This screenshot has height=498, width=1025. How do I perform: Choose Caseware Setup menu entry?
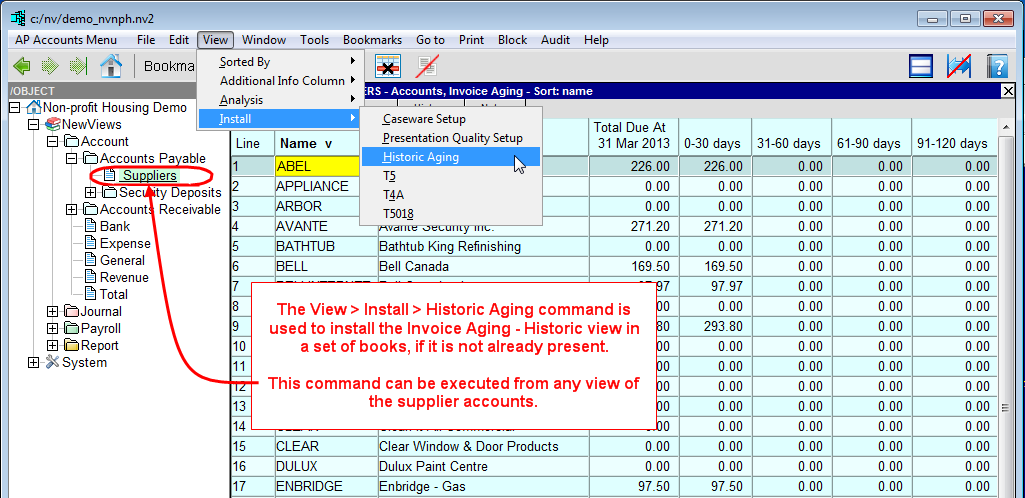pyautogui.click(x=424, y=119)
